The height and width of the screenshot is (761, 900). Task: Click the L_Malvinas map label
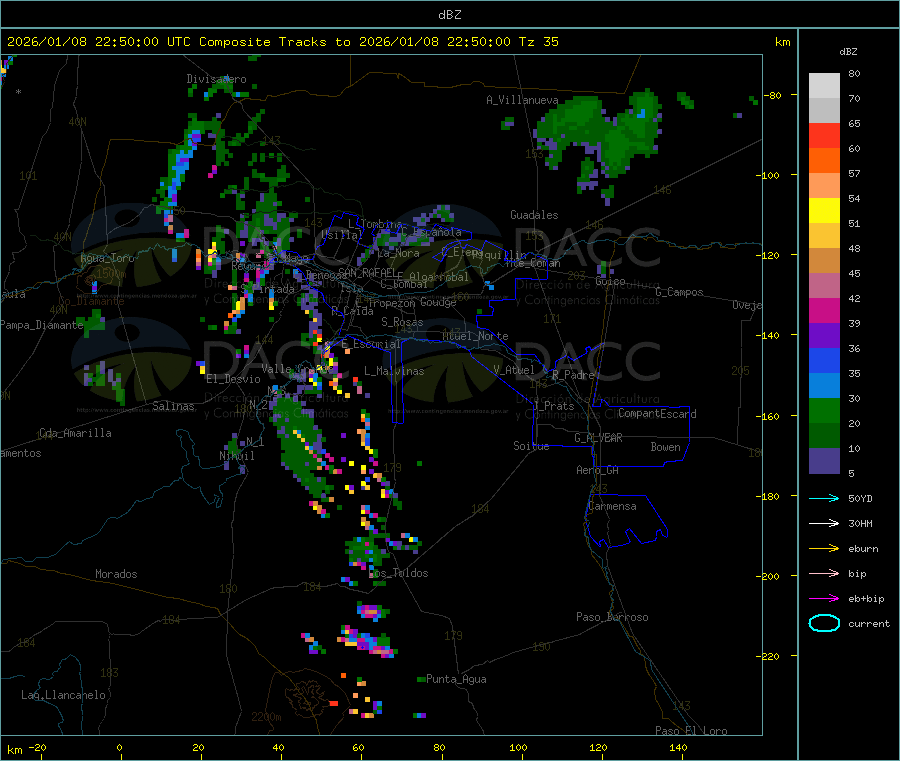coord(394,371)
